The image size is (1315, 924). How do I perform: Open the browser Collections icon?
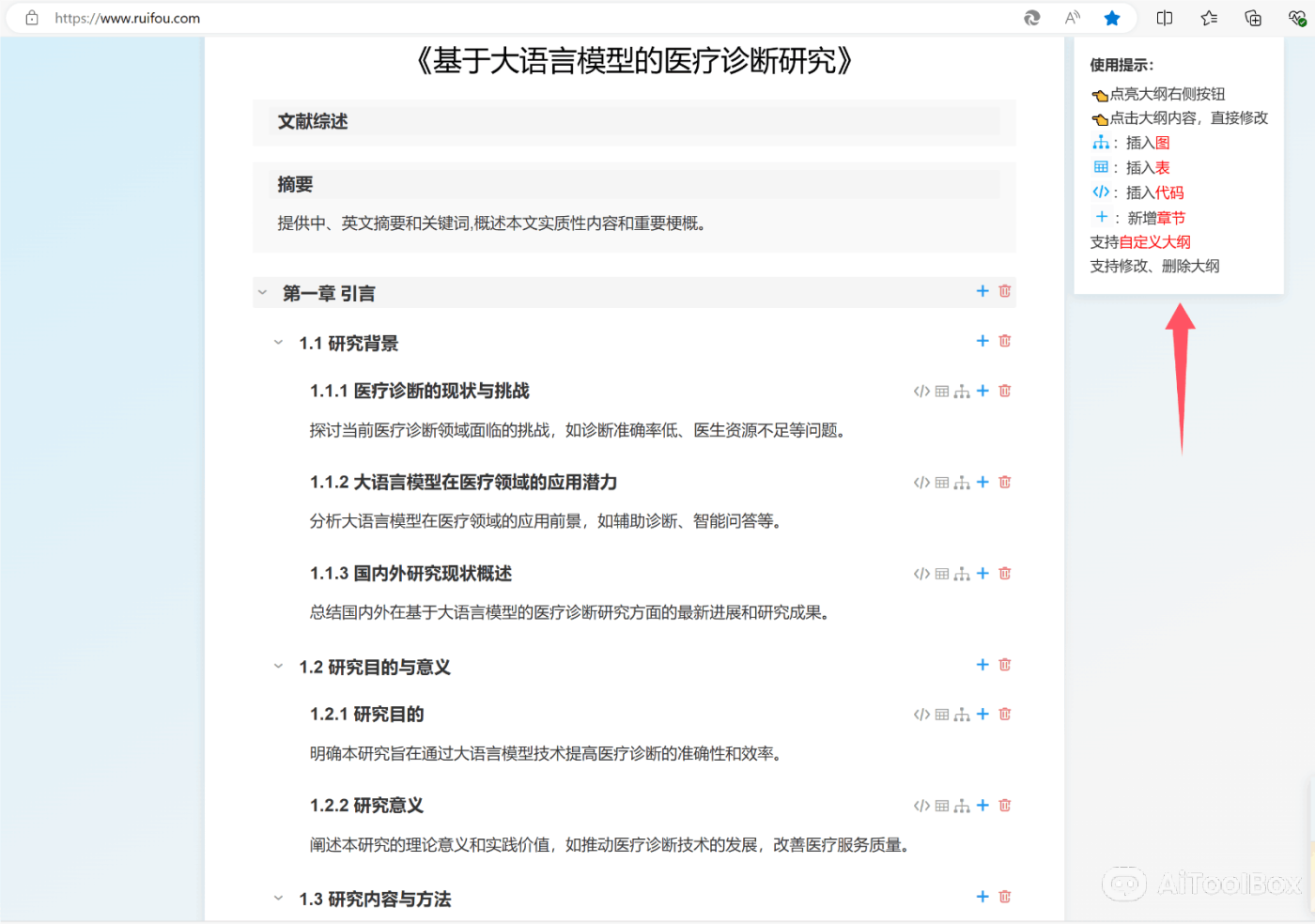pyautogui.click(x=1252, y=17)
